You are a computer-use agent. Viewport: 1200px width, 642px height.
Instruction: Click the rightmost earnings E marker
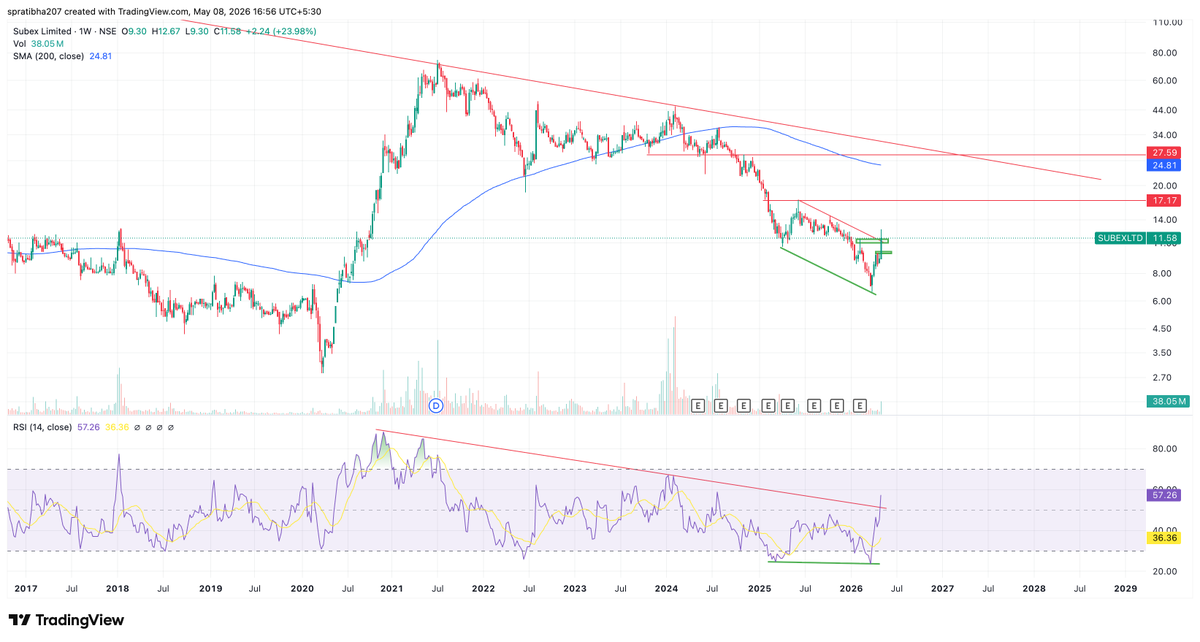click(859, 405)
